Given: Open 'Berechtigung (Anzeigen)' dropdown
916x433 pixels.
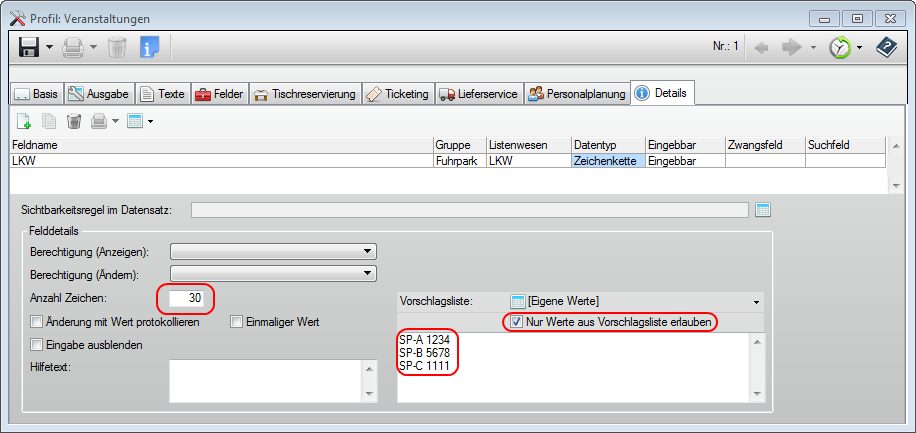Looking at the screenshot, I should click(x=272, y=251).
